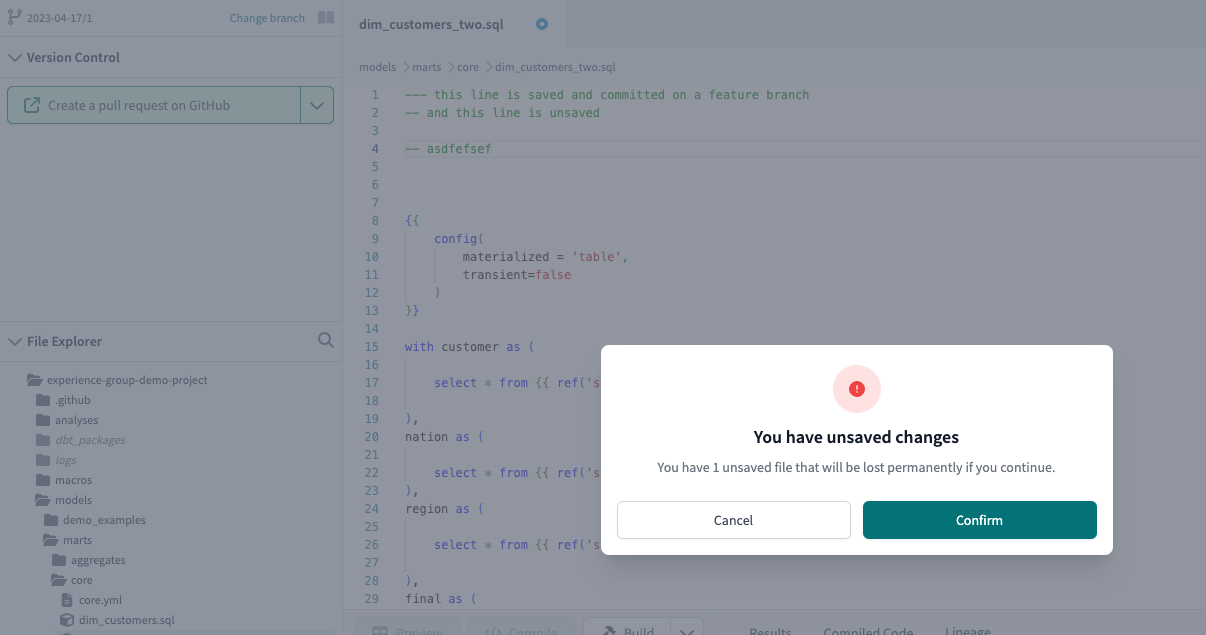Open the documentation book icon beside Change branch

coord(328,16)
